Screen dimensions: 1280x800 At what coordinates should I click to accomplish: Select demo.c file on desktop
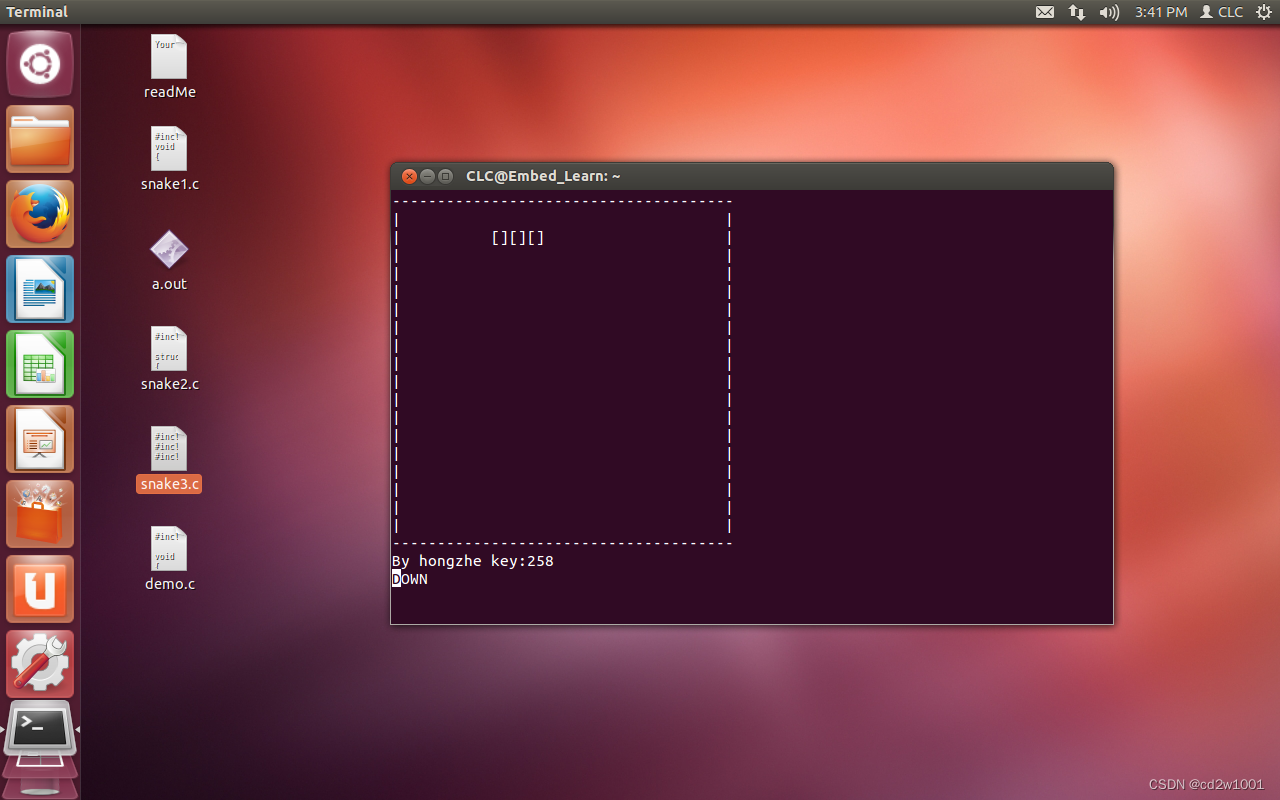169,559
